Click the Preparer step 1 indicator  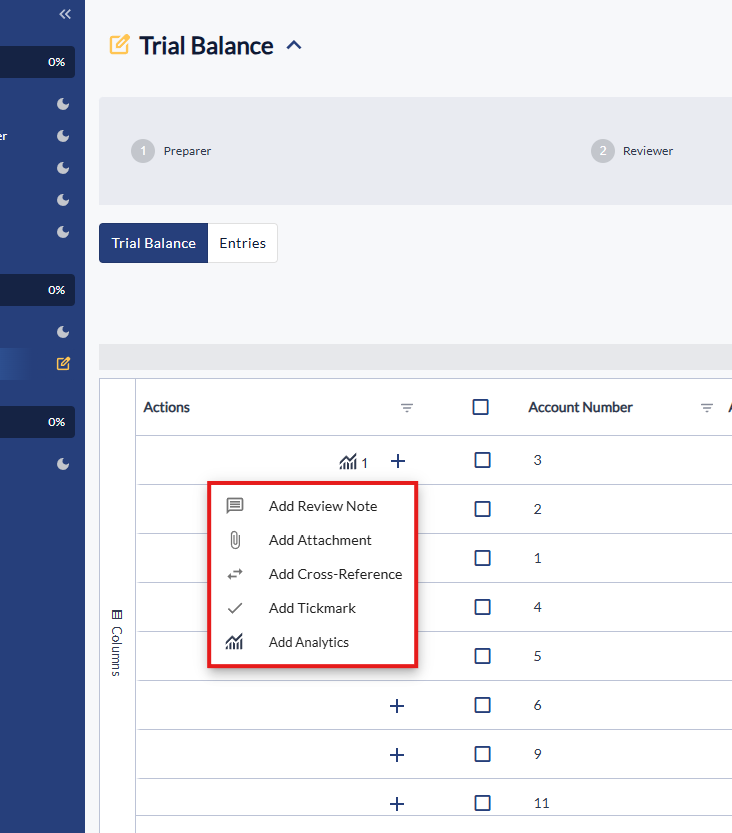143,151
